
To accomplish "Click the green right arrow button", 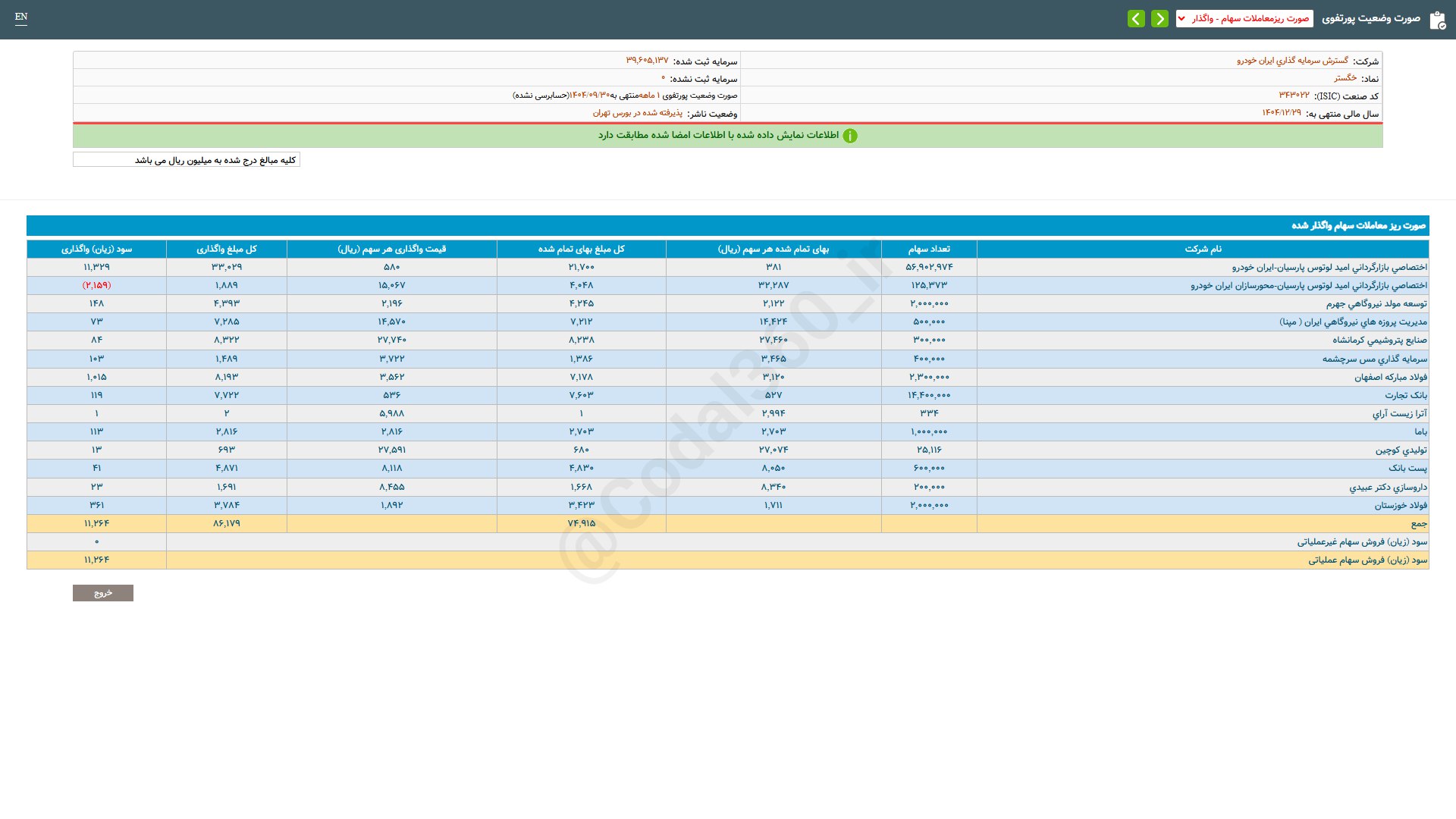I will [x=1159, y=18].
